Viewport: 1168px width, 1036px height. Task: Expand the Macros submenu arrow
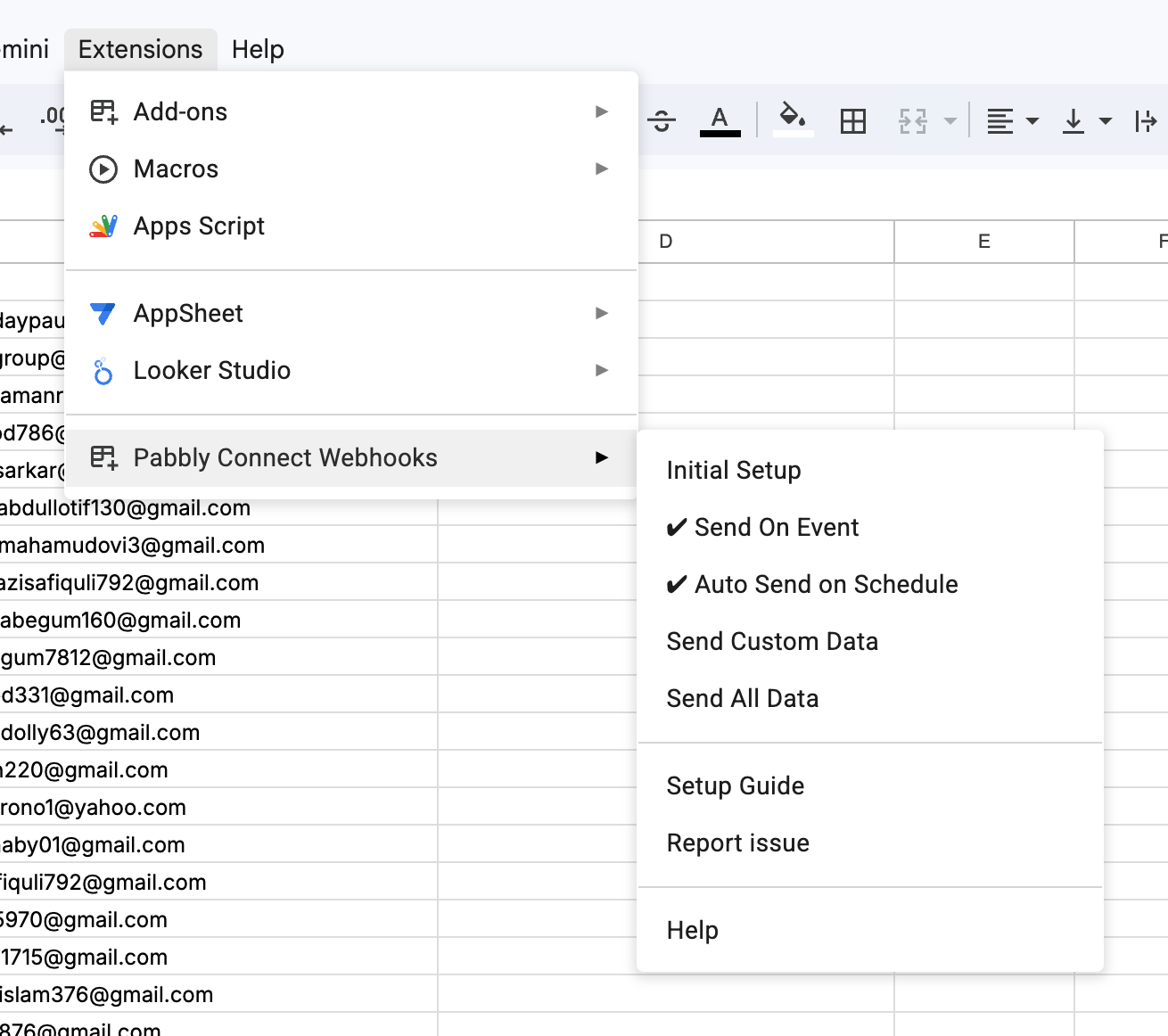coord(602,169)
